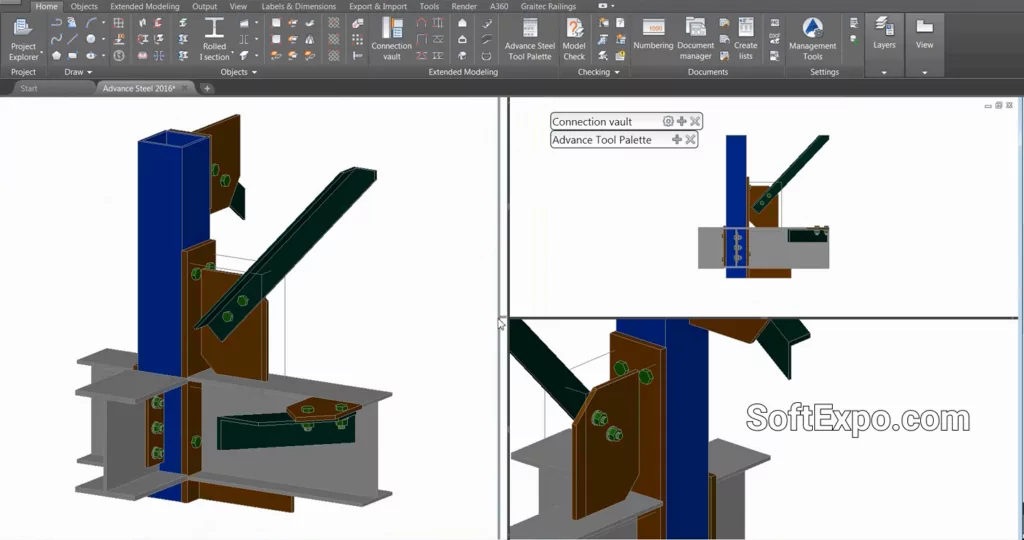Open the Render ribbon tab

click(464, 7)
